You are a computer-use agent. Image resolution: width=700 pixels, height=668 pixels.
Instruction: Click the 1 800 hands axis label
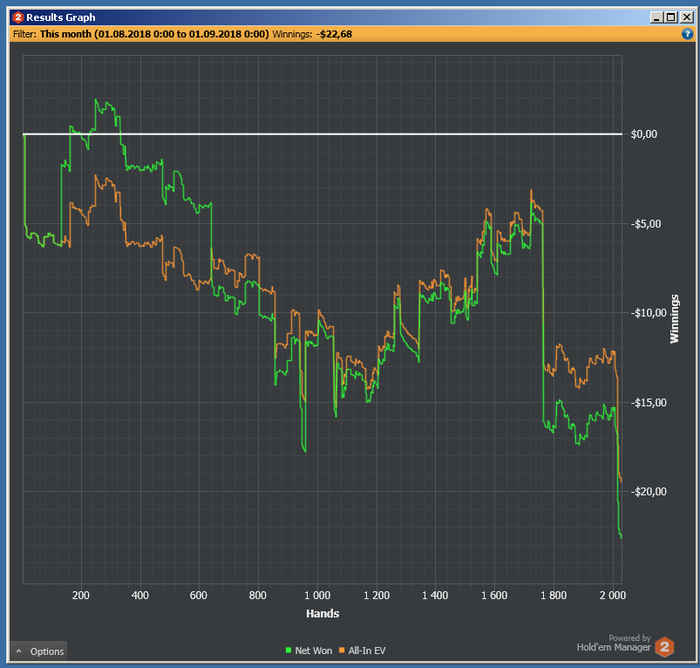pos(553,595)
